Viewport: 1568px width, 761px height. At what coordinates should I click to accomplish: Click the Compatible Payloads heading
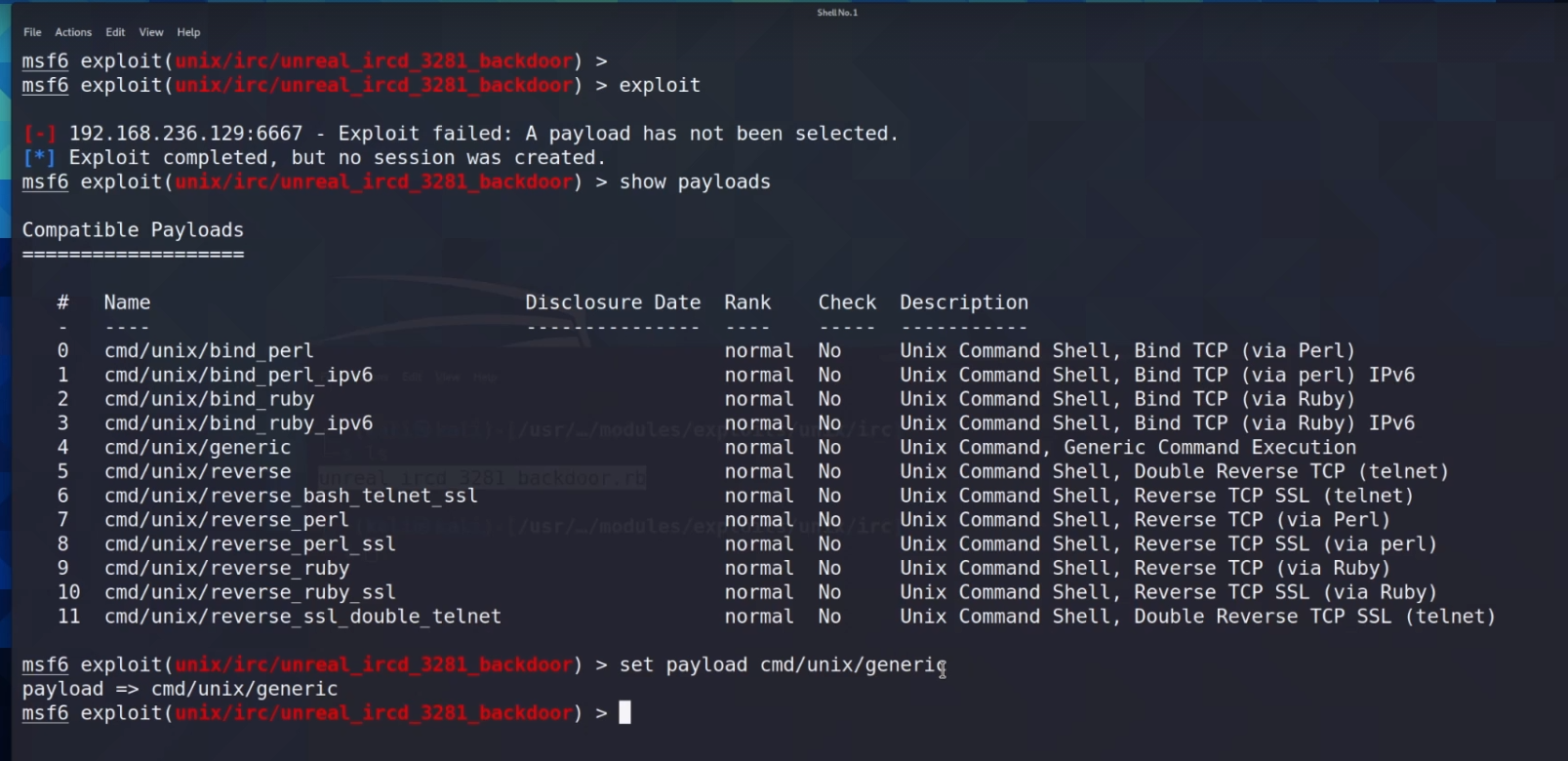tap(133, 230)
